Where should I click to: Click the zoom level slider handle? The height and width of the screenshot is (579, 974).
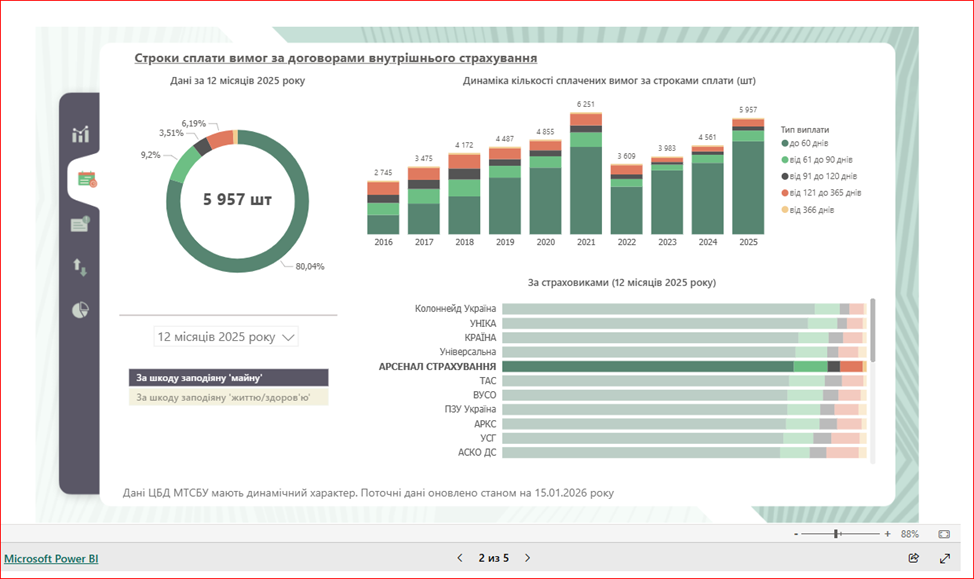point(837,534)
